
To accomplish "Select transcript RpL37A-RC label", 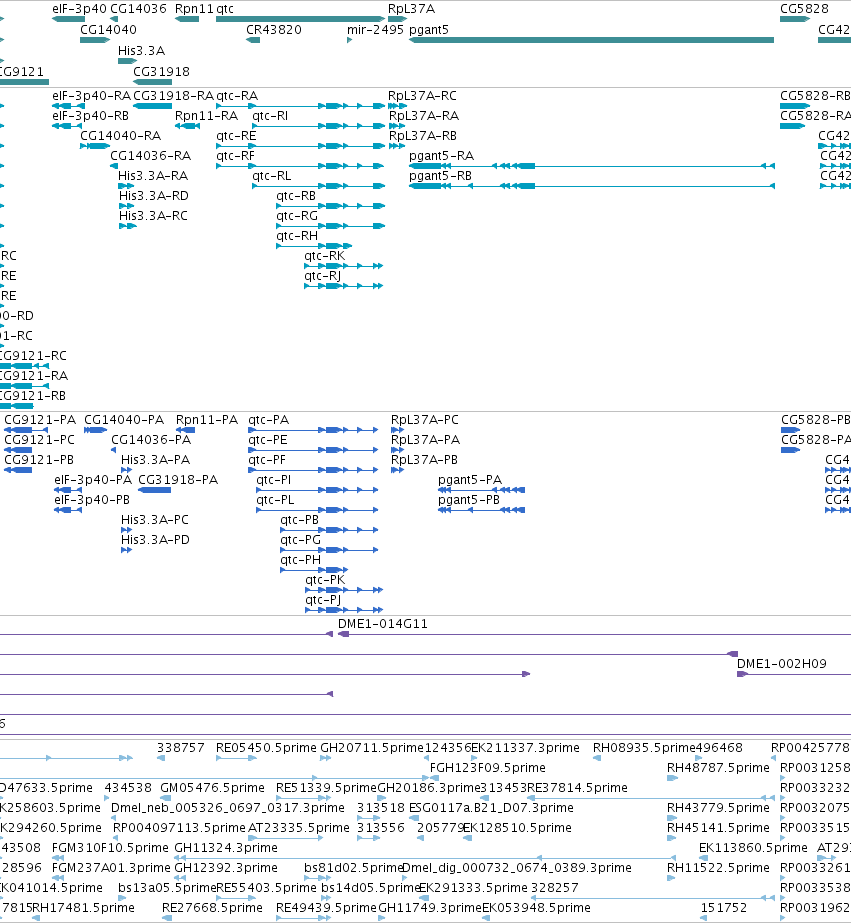I will 422,96.
